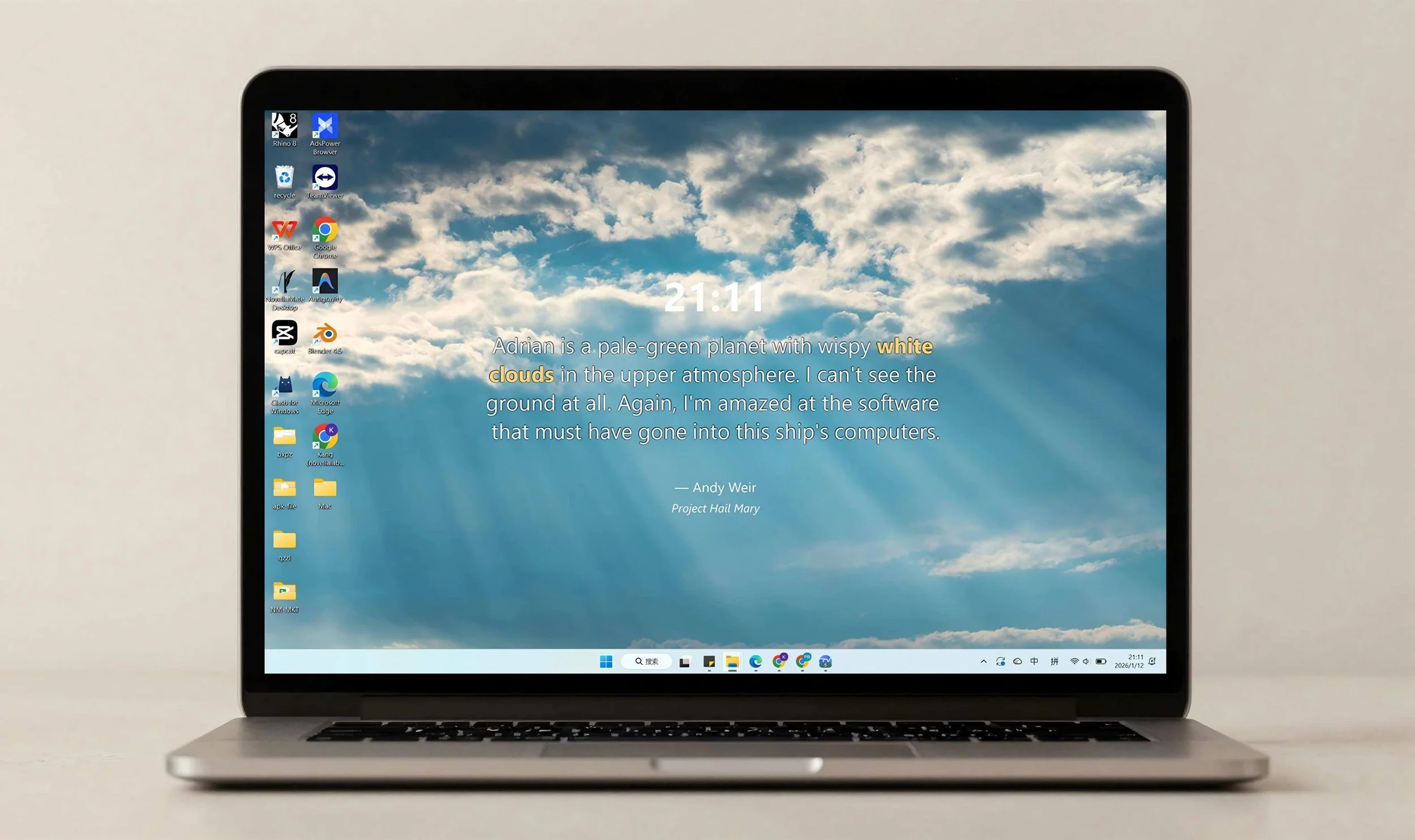Image resolution: width=1415 pixels, height=840 pixels.
Task: Toggle the 中 Chinese input mode indicator
Action: tap(1034, 661)
